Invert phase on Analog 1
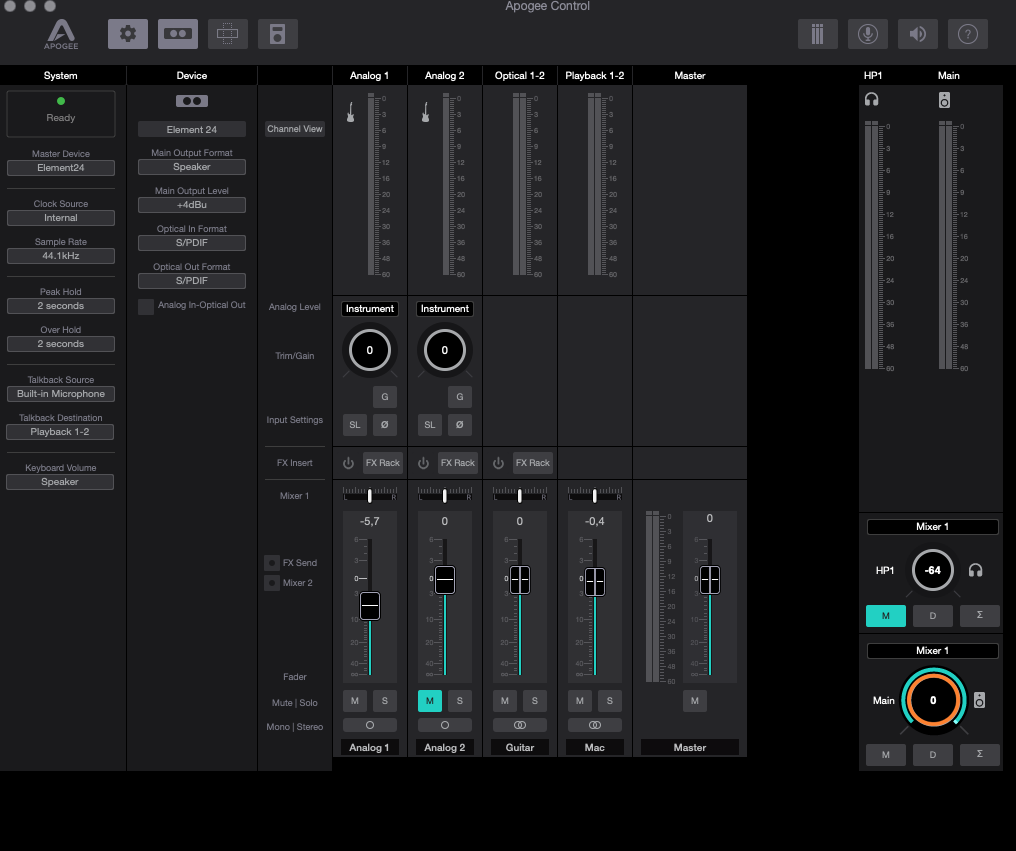The image size is (1016, 851). pos(385,425)
